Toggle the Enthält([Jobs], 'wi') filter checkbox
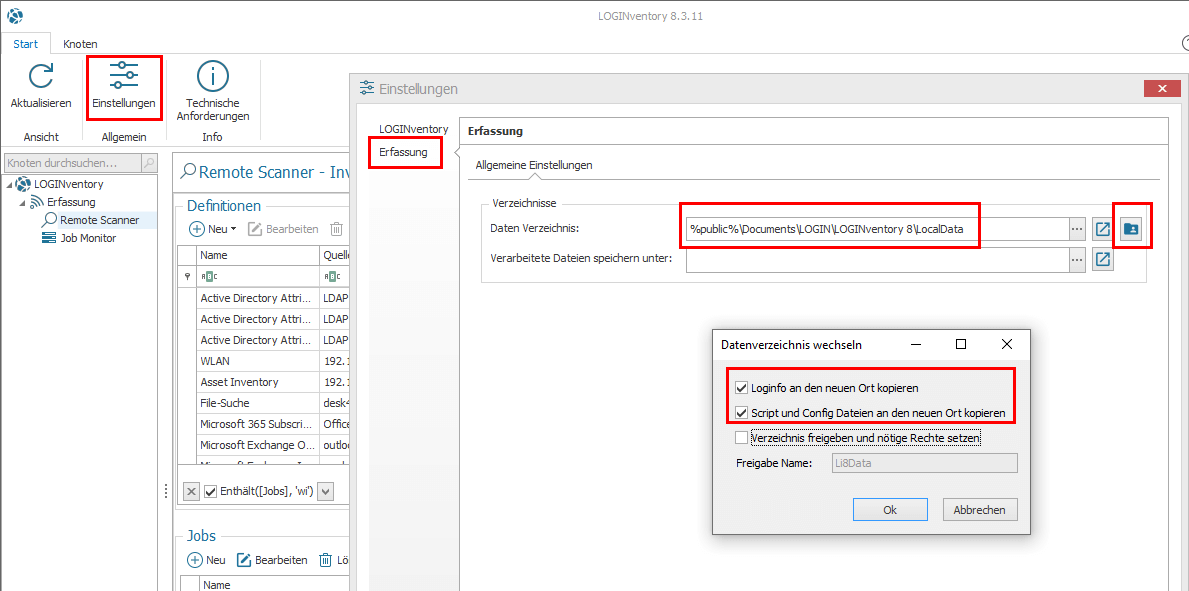Viewport: 1189px width, 591px height. (x=211, y=492)
